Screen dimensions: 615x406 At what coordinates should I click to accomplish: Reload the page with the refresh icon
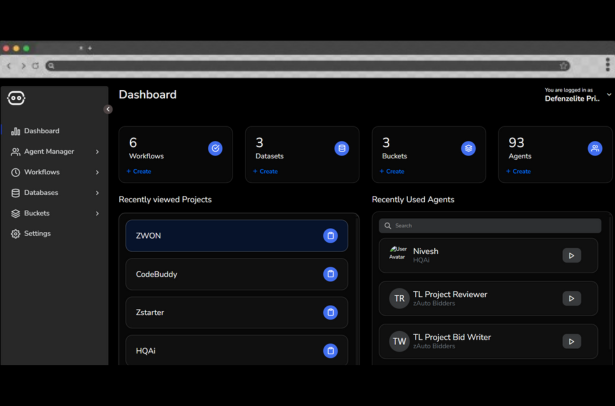pos(35,66)
